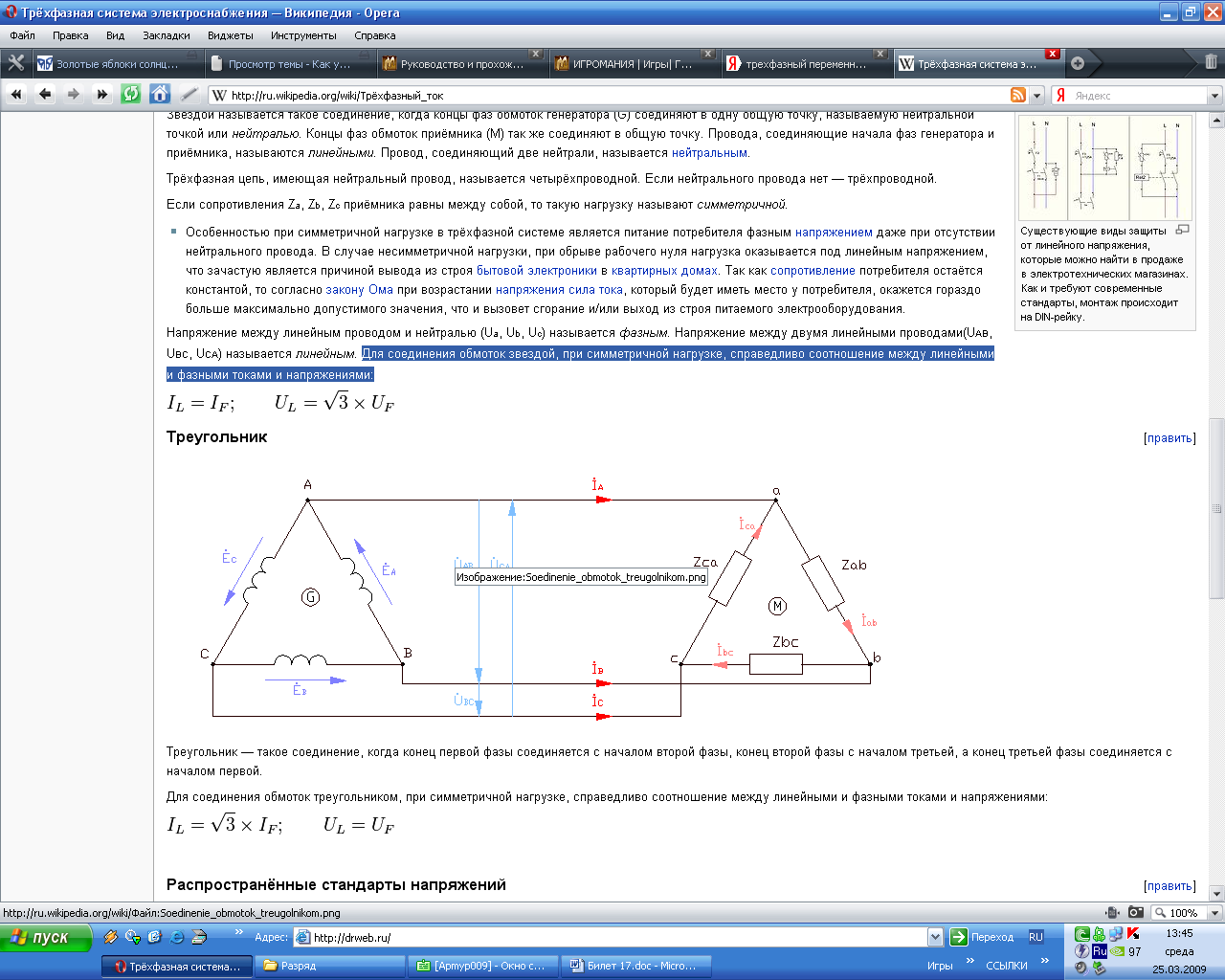
Task: Click the fit-to-width icon in status bar
Action: point(1112,913)
